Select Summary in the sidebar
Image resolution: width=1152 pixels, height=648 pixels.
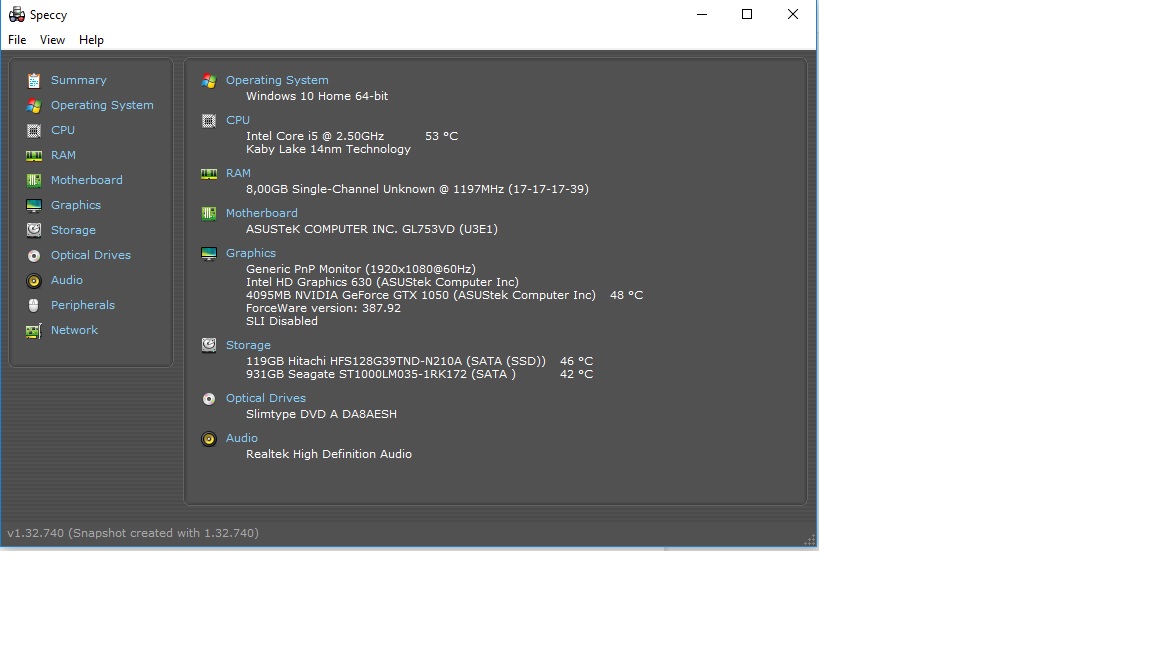click(79, 80)
